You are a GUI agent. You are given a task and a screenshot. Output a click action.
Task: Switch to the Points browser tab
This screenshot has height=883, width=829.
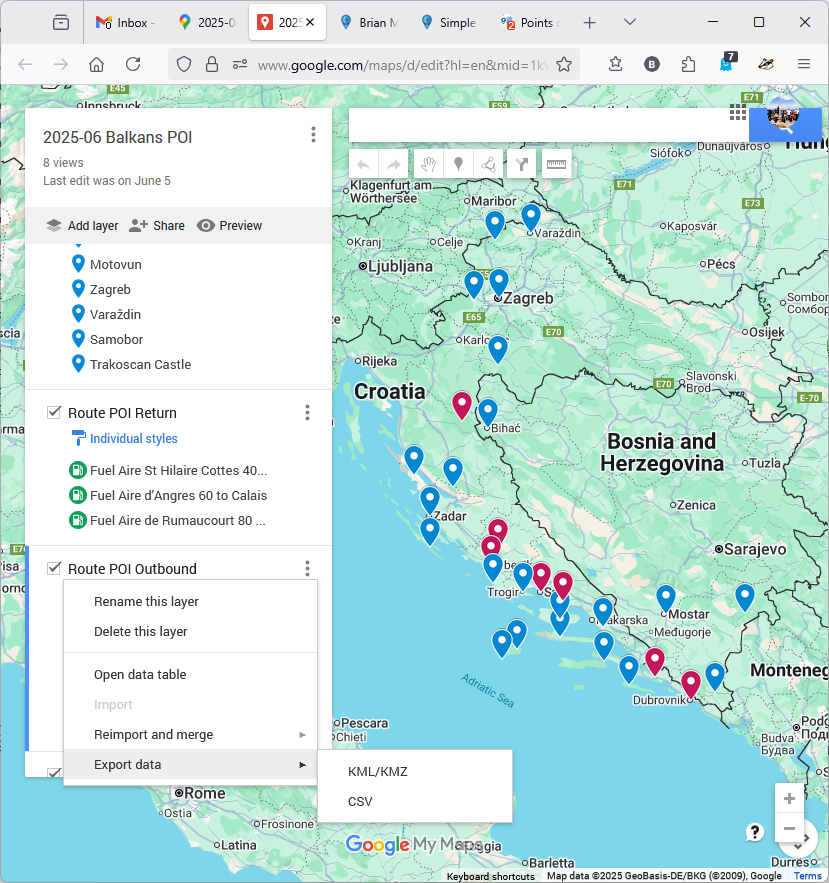pos(530,23)
